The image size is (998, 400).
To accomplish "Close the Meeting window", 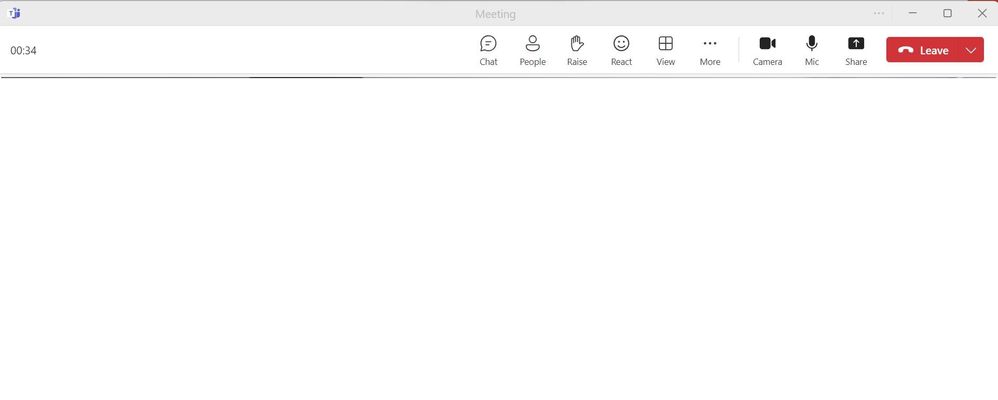I will click(x=982, y=13).
